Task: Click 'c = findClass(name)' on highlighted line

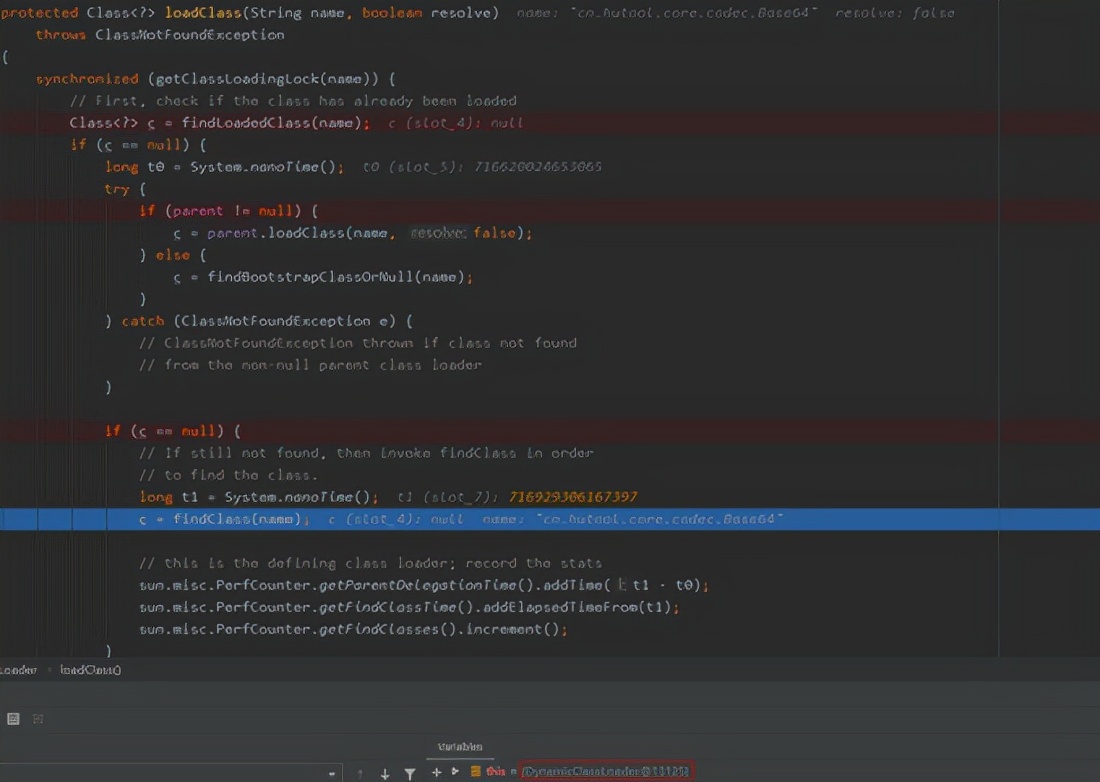Action: pyautogui.click(x=224, y=519)
